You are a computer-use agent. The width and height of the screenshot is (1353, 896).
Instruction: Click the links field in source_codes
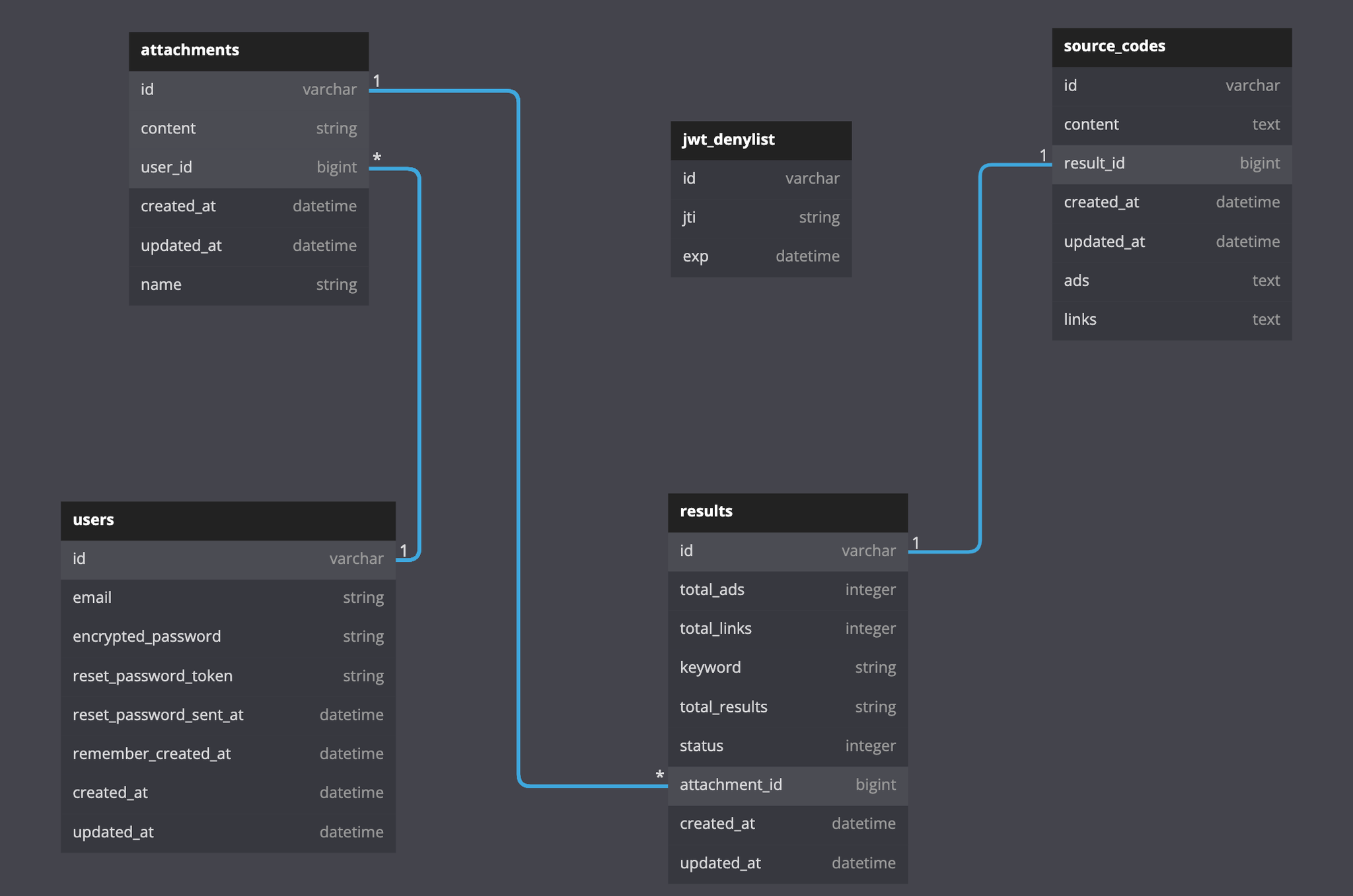[1171, 320]
